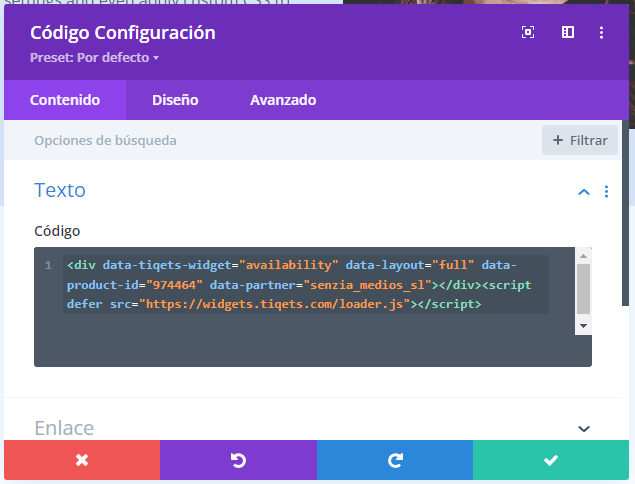The image size is (635, 484).
Task: Expand the Enlace section chevron
Action: pyautogui.click(x=584, y=429)
